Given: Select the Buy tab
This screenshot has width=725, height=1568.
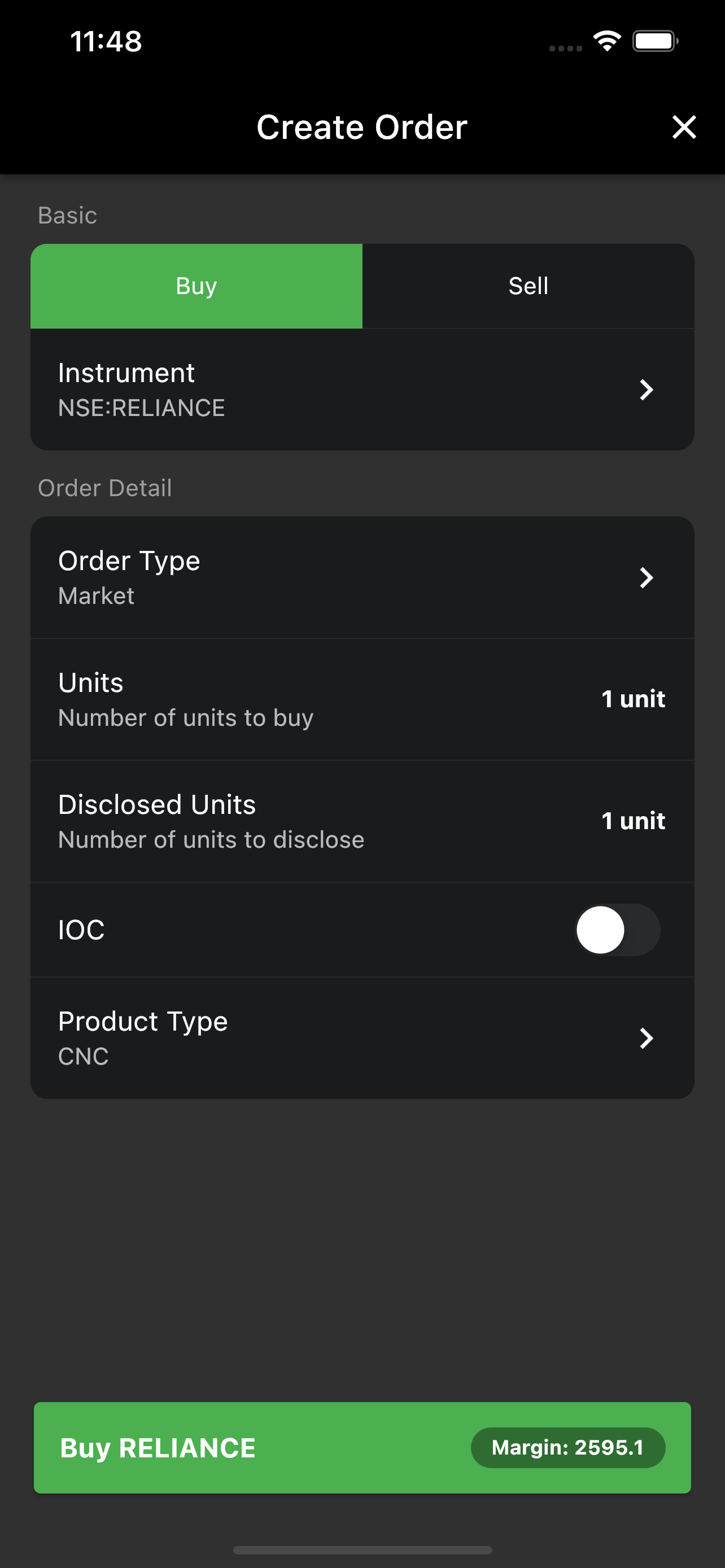Looking at the screenshot, I should pos(196,286).
